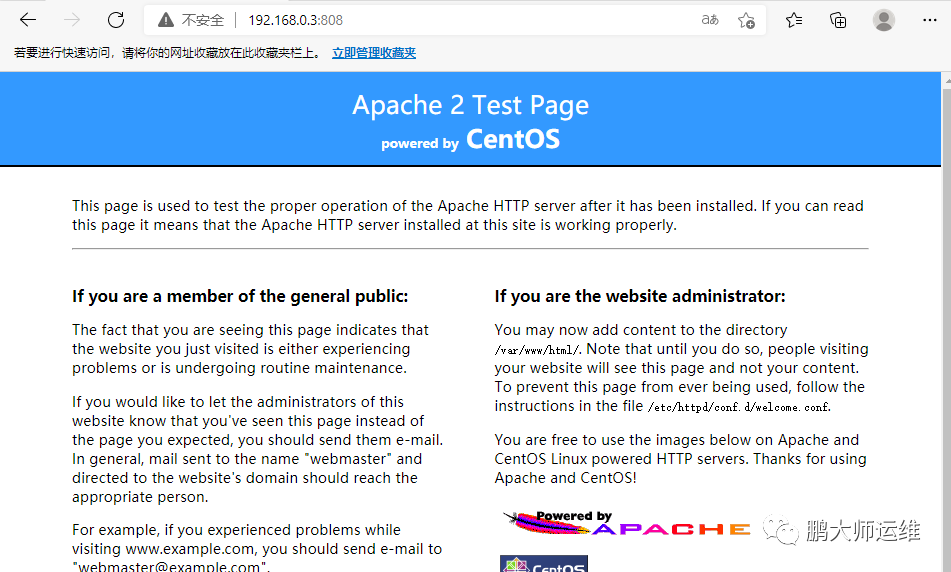Image resolution: width=951 pixels, height=572 pixels.
Task: Click the www.example.com text
Action: [x=189, y=549]
